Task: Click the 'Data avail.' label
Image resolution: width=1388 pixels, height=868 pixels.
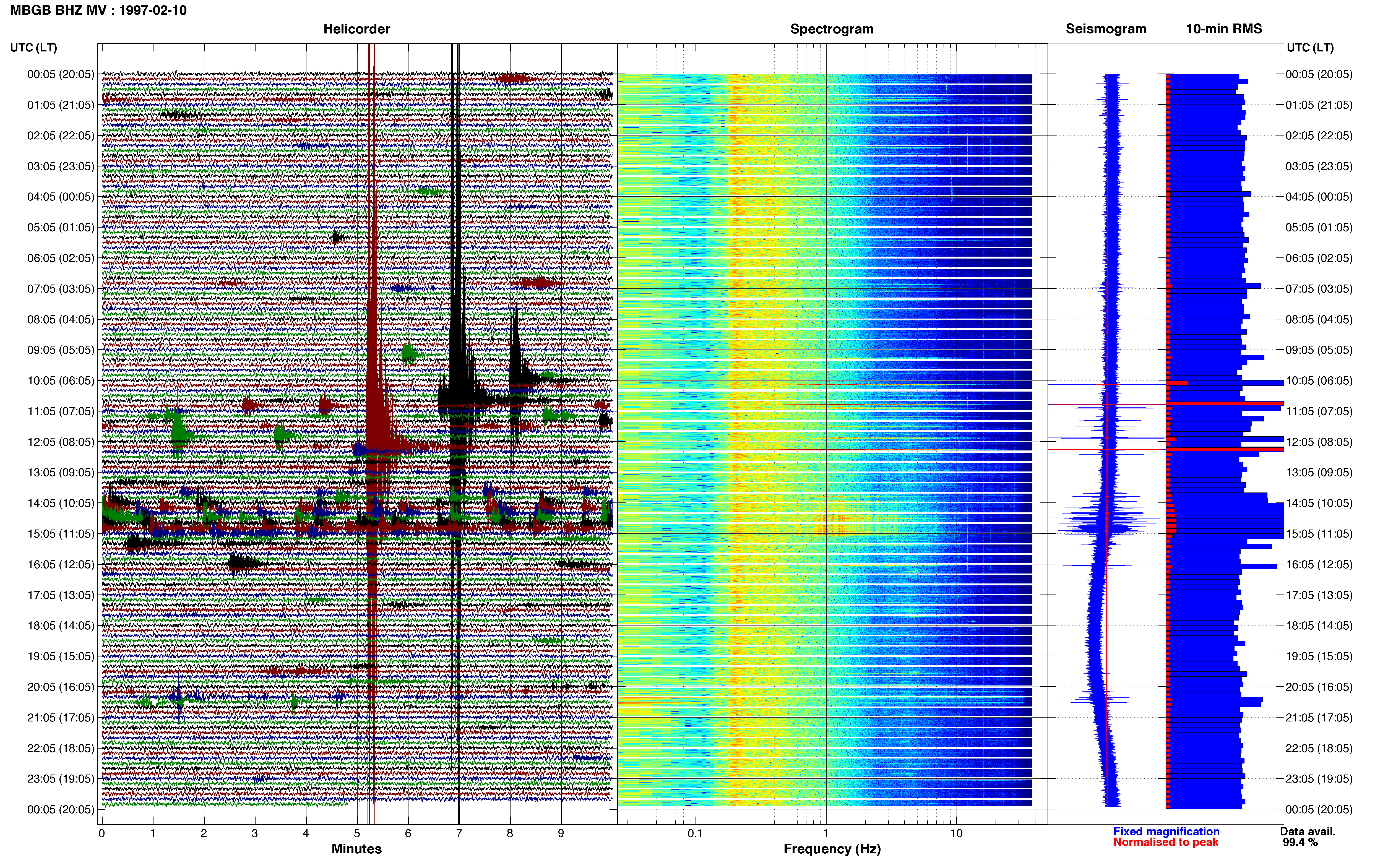Action: coord(1308,832)
